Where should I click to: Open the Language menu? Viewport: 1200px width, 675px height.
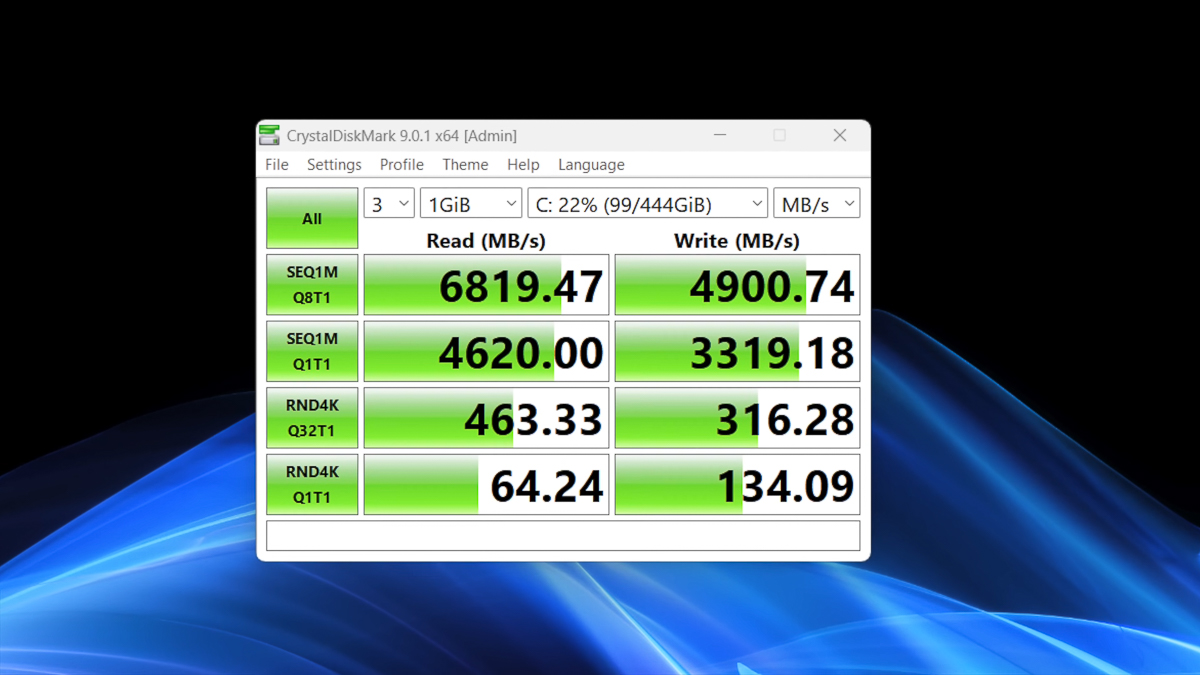coord(591,165)
